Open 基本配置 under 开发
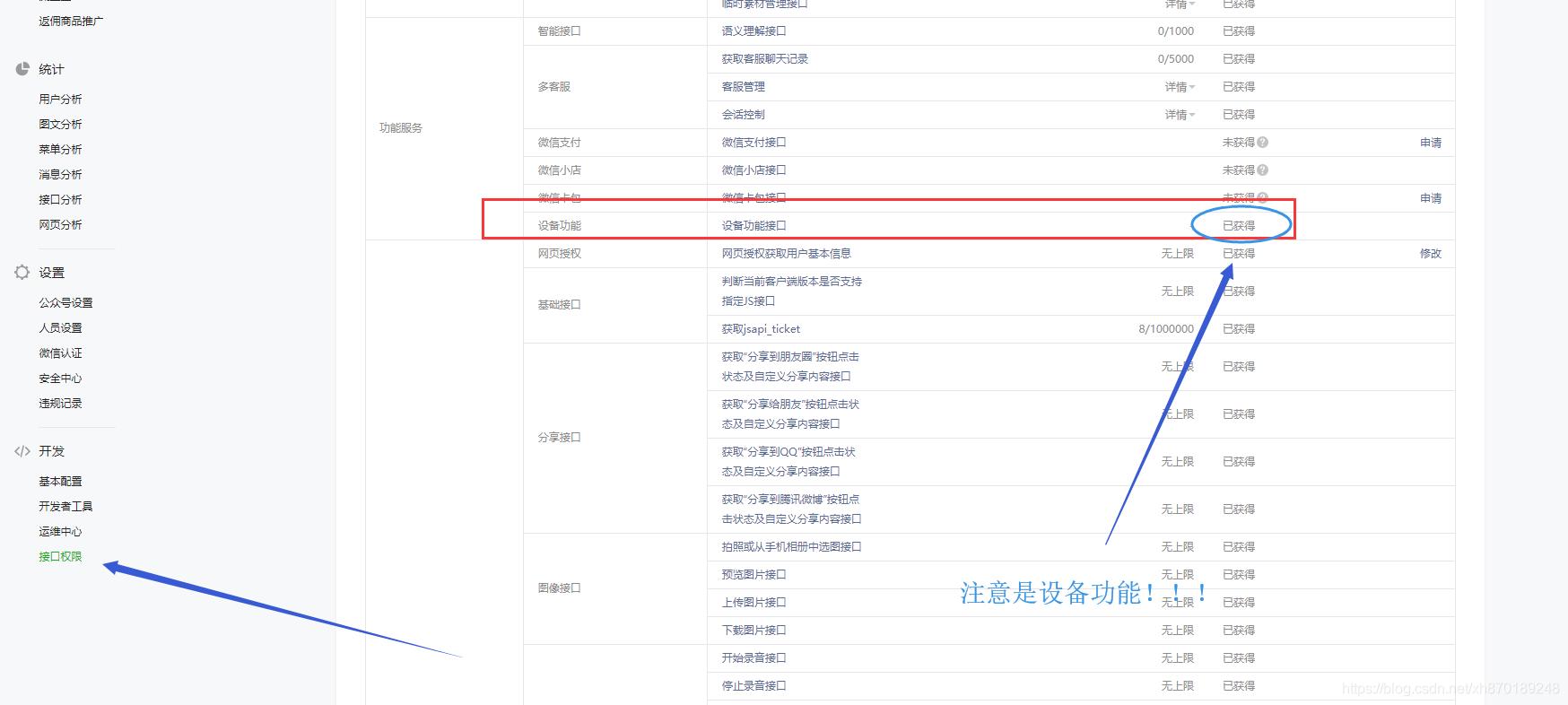The image size is (1568, 705). click(x=60, y=481)
